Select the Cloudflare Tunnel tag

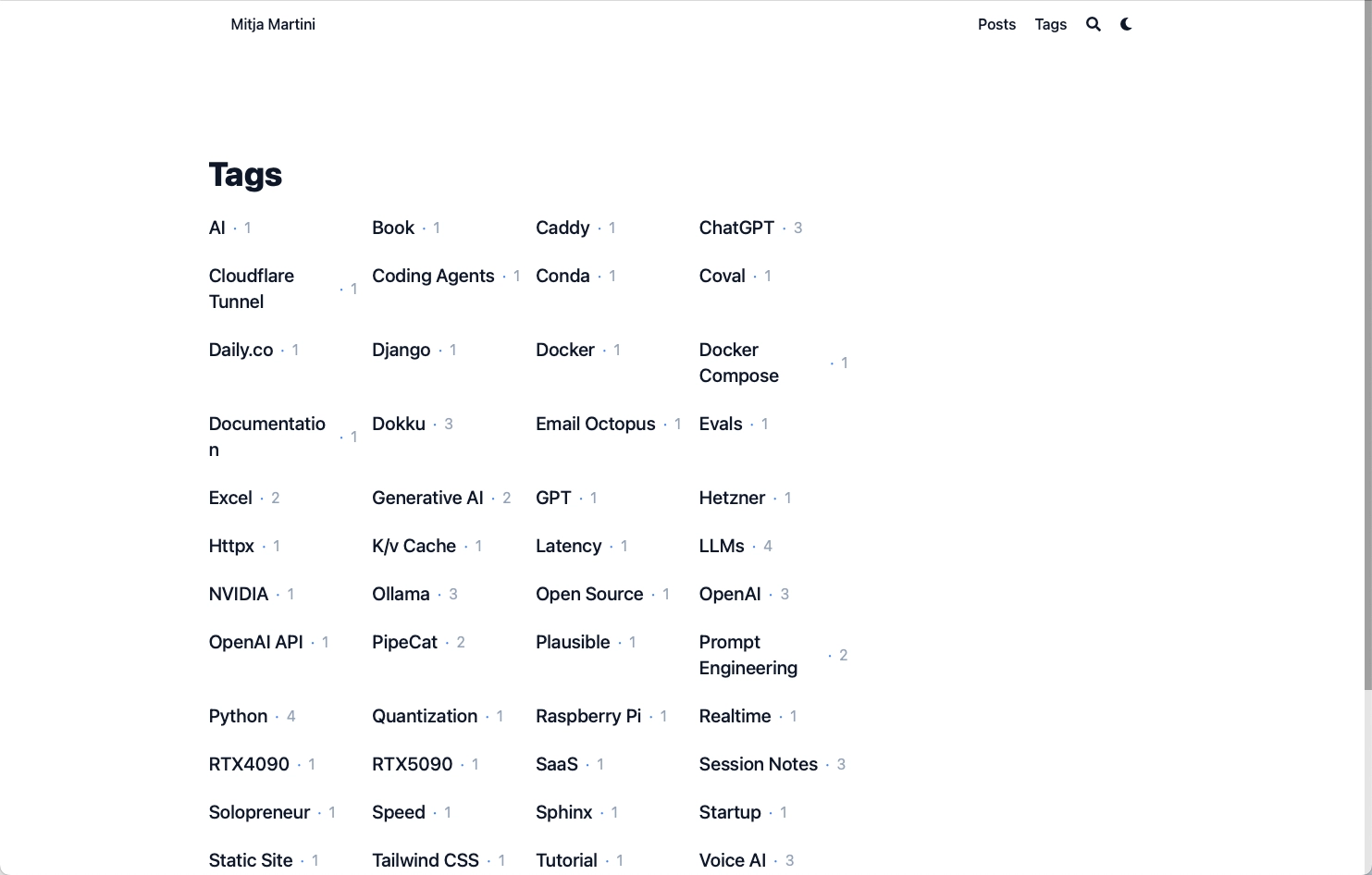tap(252, 289)
